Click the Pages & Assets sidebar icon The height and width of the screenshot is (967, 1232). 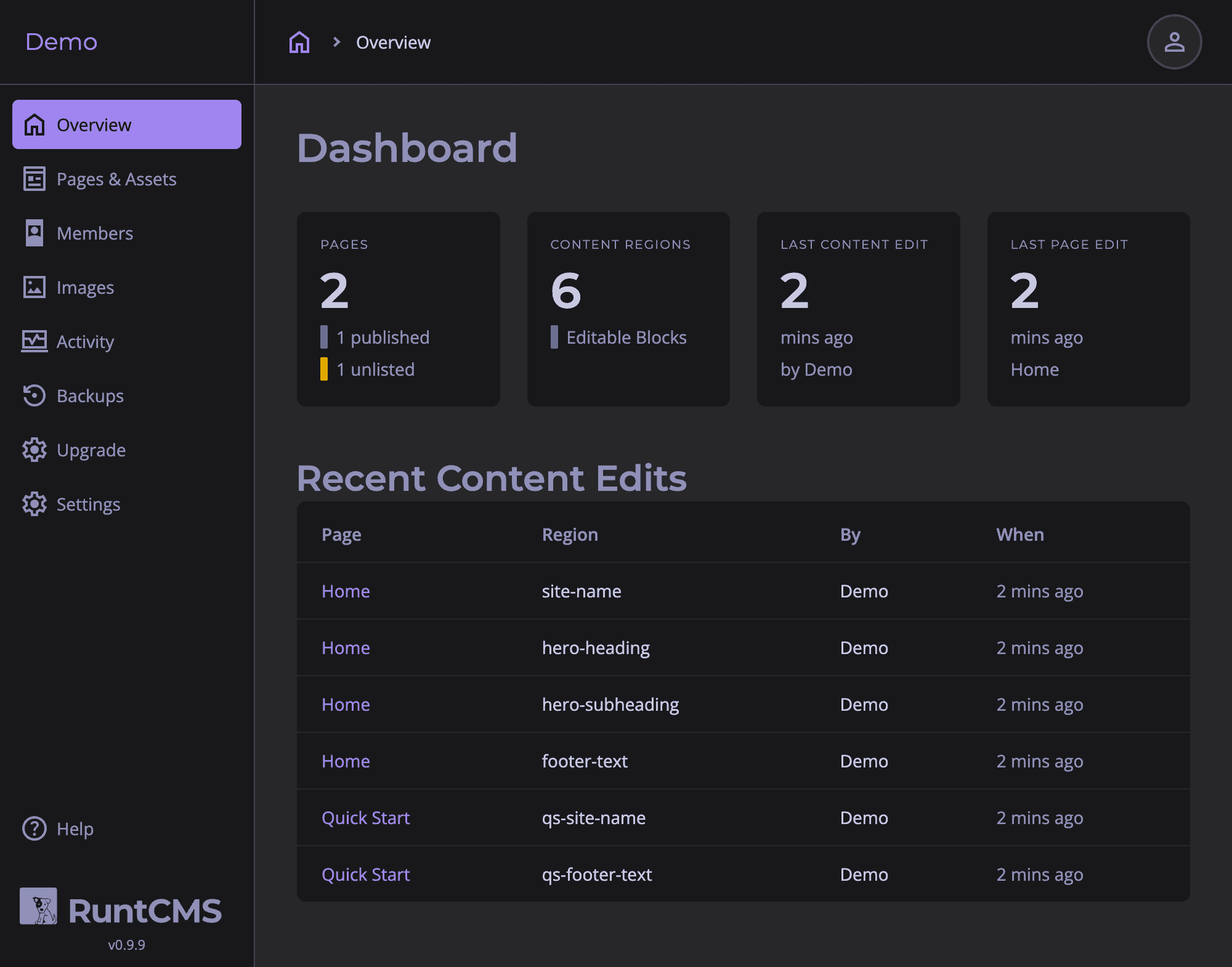34,179
